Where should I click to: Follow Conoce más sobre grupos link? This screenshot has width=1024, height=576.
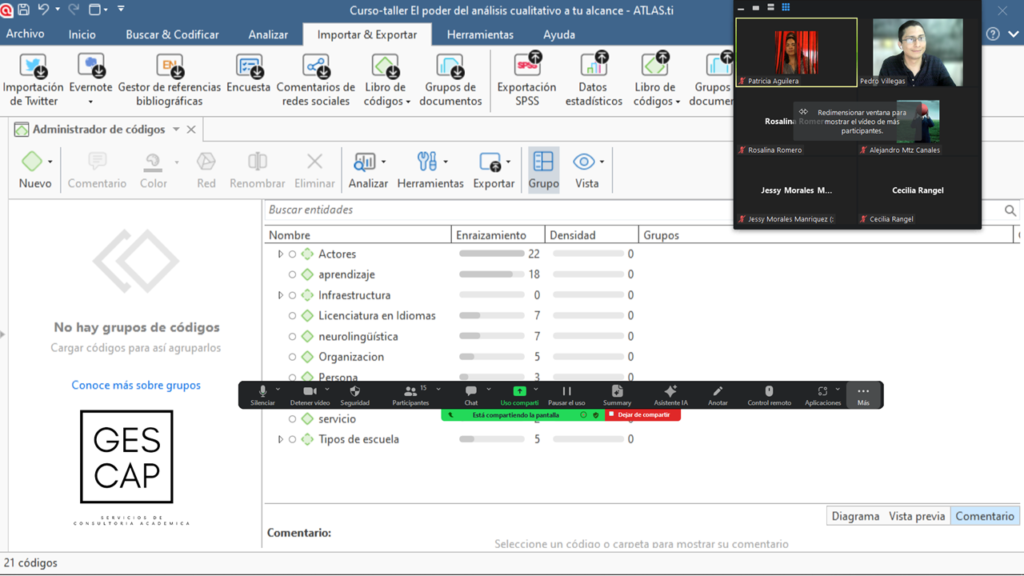[x=136, y=385]
